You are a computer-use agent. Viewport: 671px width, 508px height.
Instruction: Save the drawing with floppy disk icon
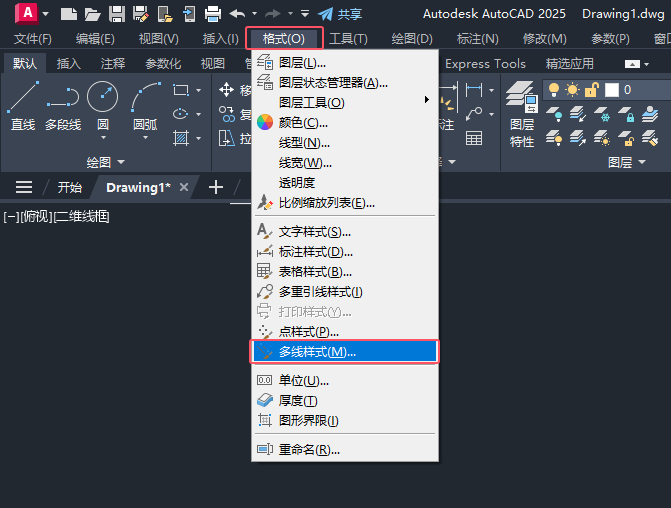click(116, 14)
